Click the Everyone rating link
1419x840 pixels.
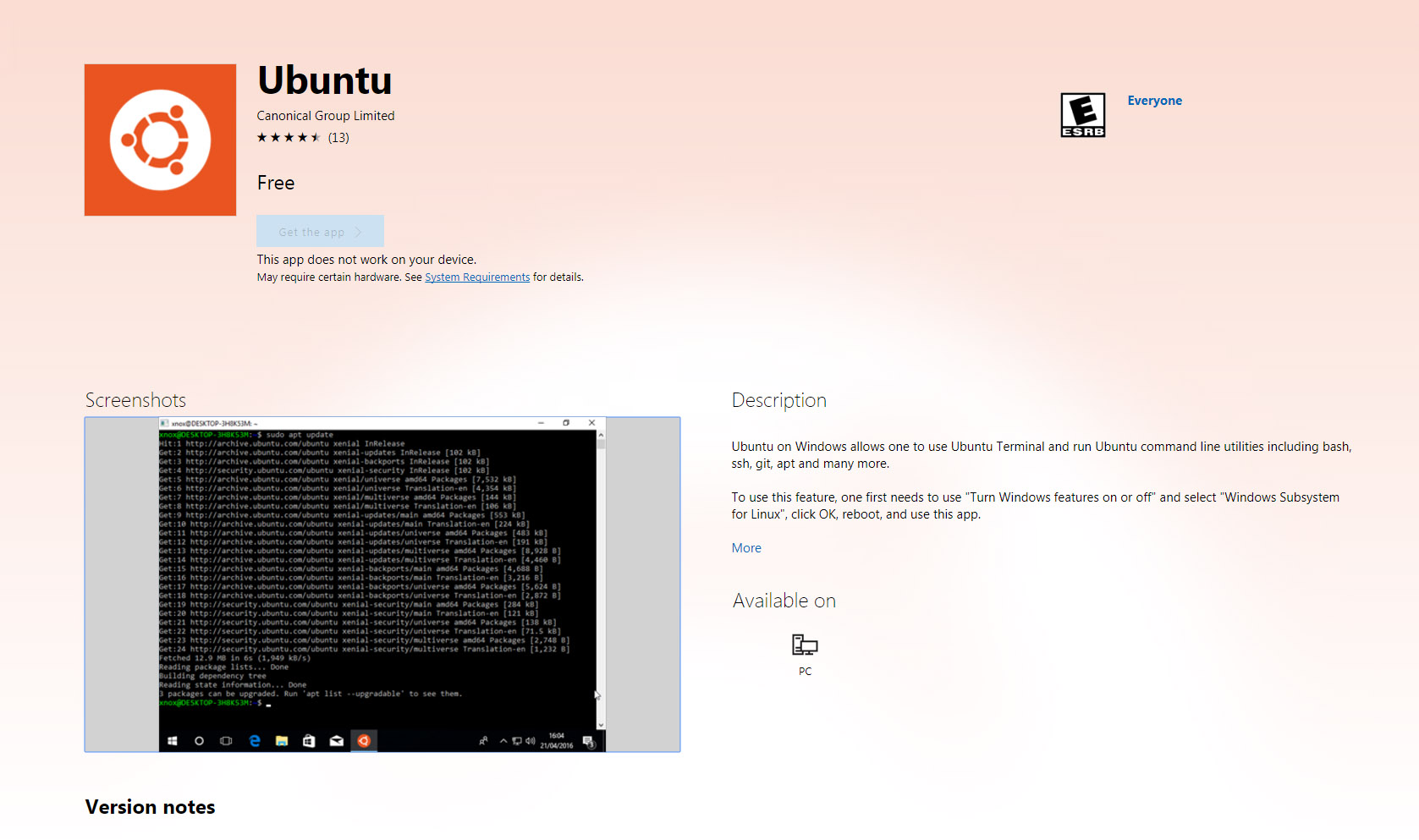coord(1154,100)
